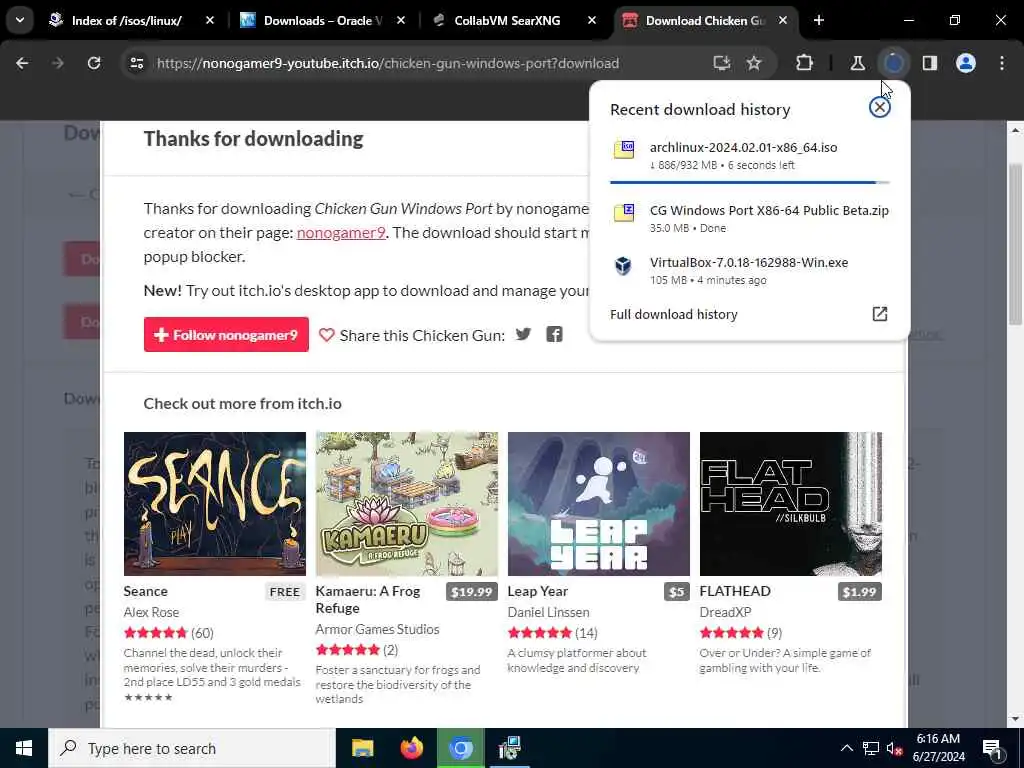Open the Chrome three-dot menu
Viewport: 1024px width, 768px height.
[x=1002, y=63]
